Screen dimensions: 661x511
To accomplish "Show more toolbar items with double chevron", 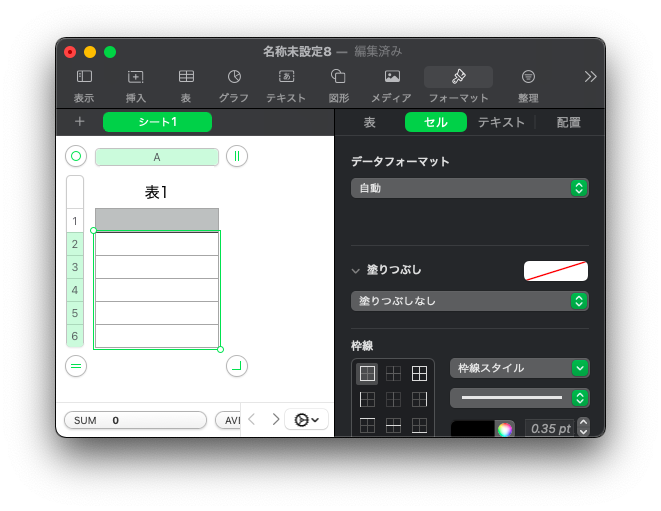I will click(x=590, y=77).
